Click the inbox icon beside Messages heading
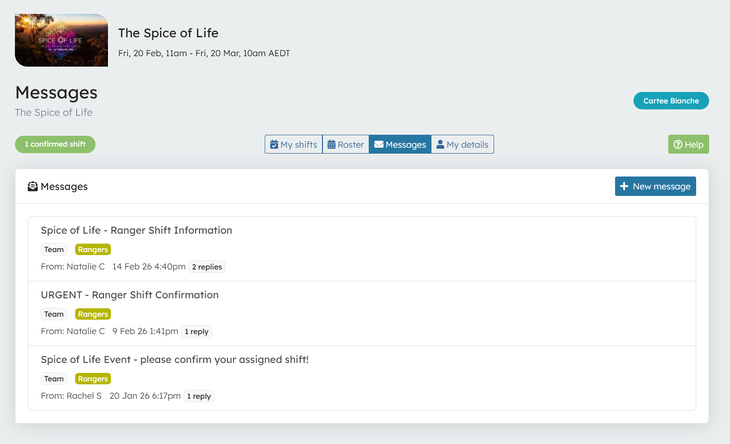The image size is (730, 444). (x=33, y=187)
